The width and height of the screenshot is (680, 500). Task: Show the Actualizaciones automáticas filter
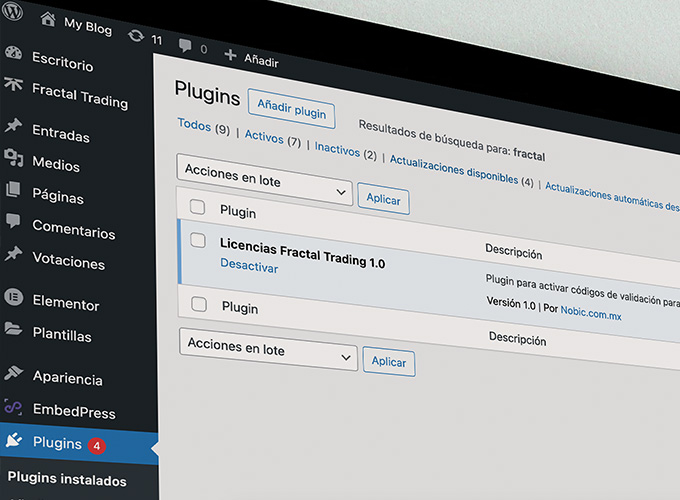click(612, 196)
